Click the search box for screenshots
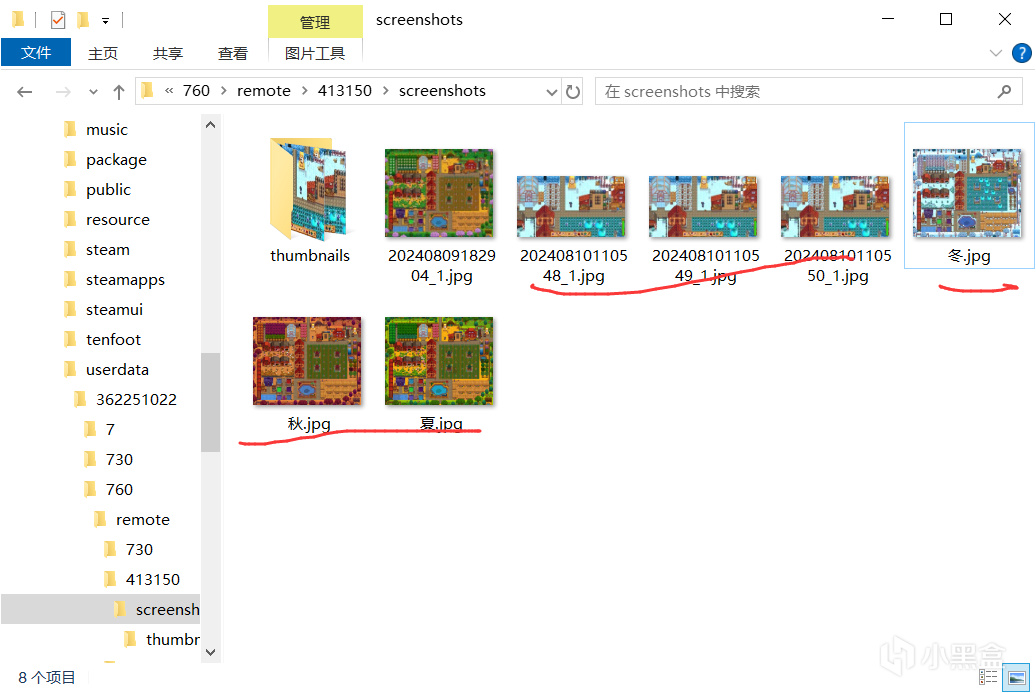Viewport: 1036px width, 693px height. click(809, 91)
